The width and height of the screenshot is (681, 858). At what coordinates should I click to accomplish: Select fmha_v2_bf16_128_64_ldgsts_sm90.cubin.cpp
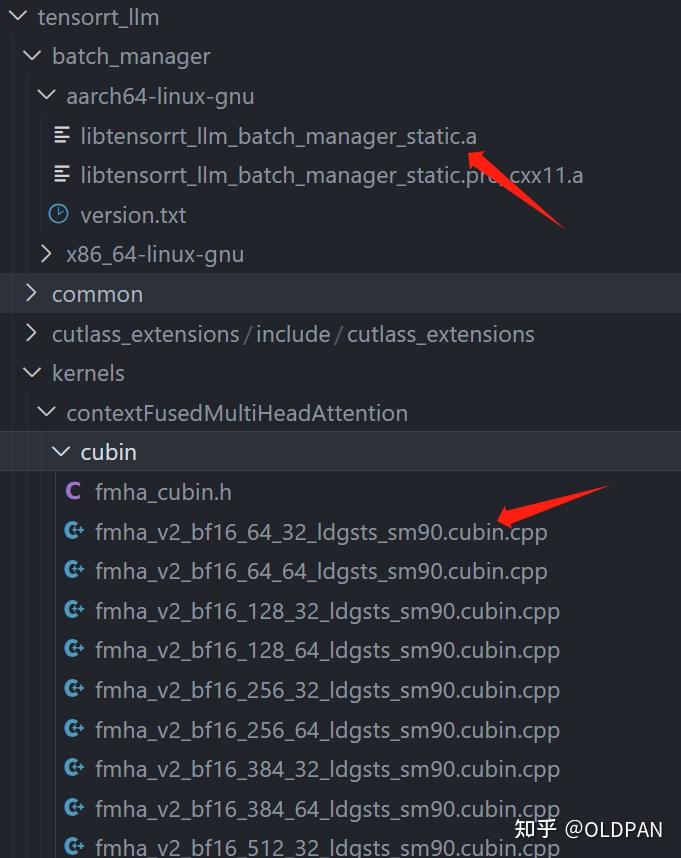coord(327,650)
